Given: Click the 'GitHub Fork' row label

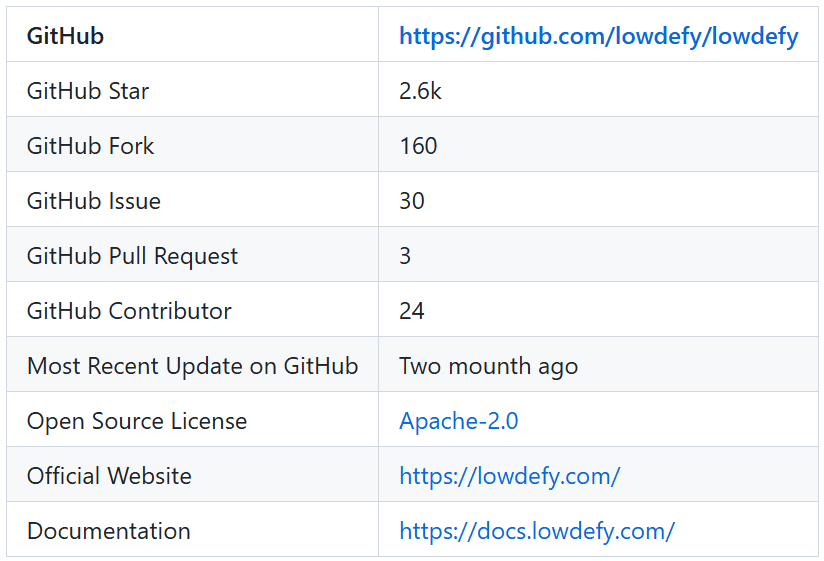Looking at the screenshot, I should click(90, 146).
